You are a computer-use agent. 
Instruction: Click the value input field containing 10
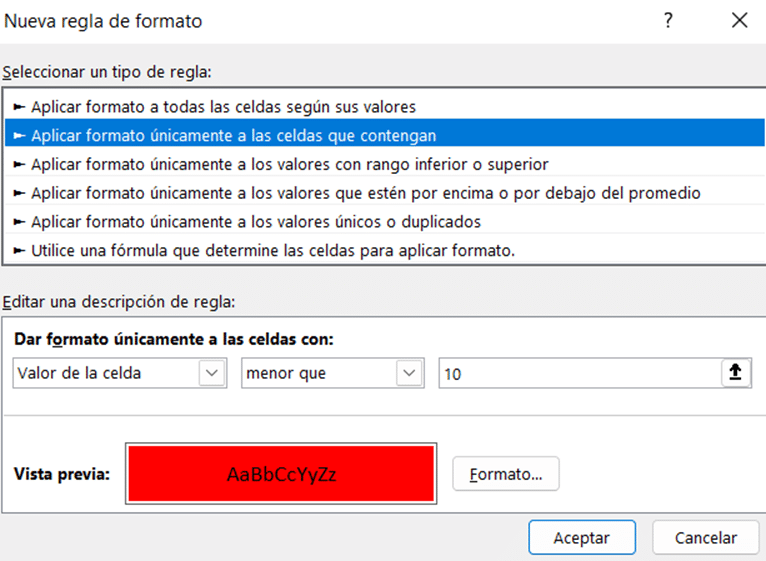point(578,373)
